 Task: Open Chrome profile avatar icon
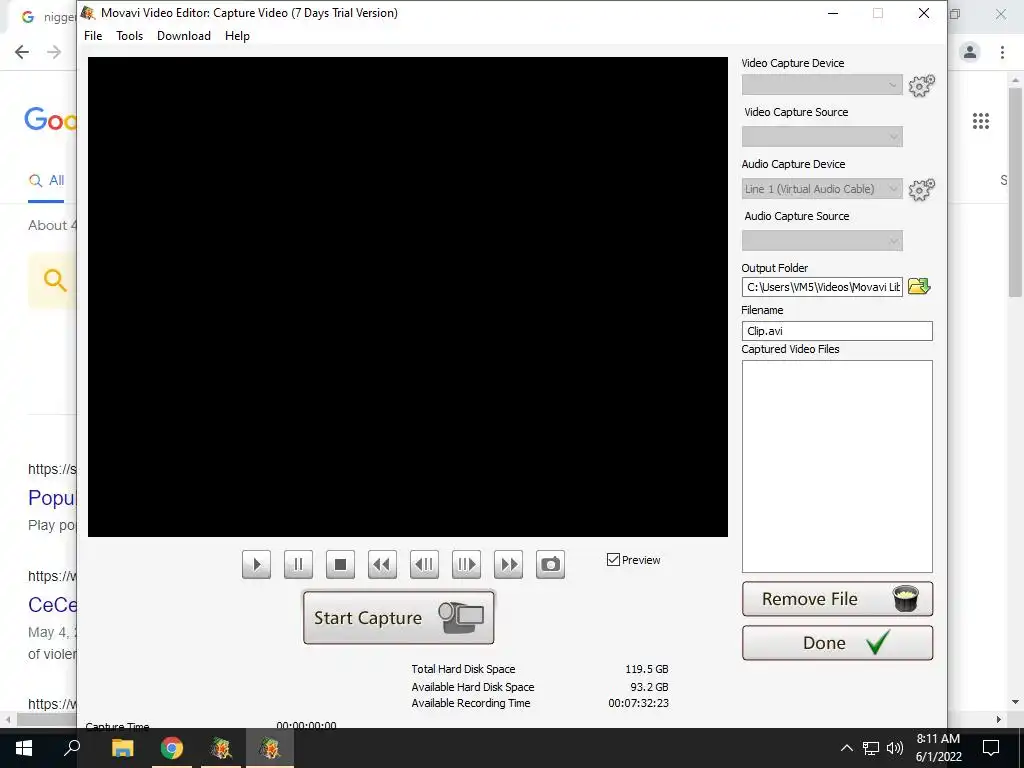970,52
